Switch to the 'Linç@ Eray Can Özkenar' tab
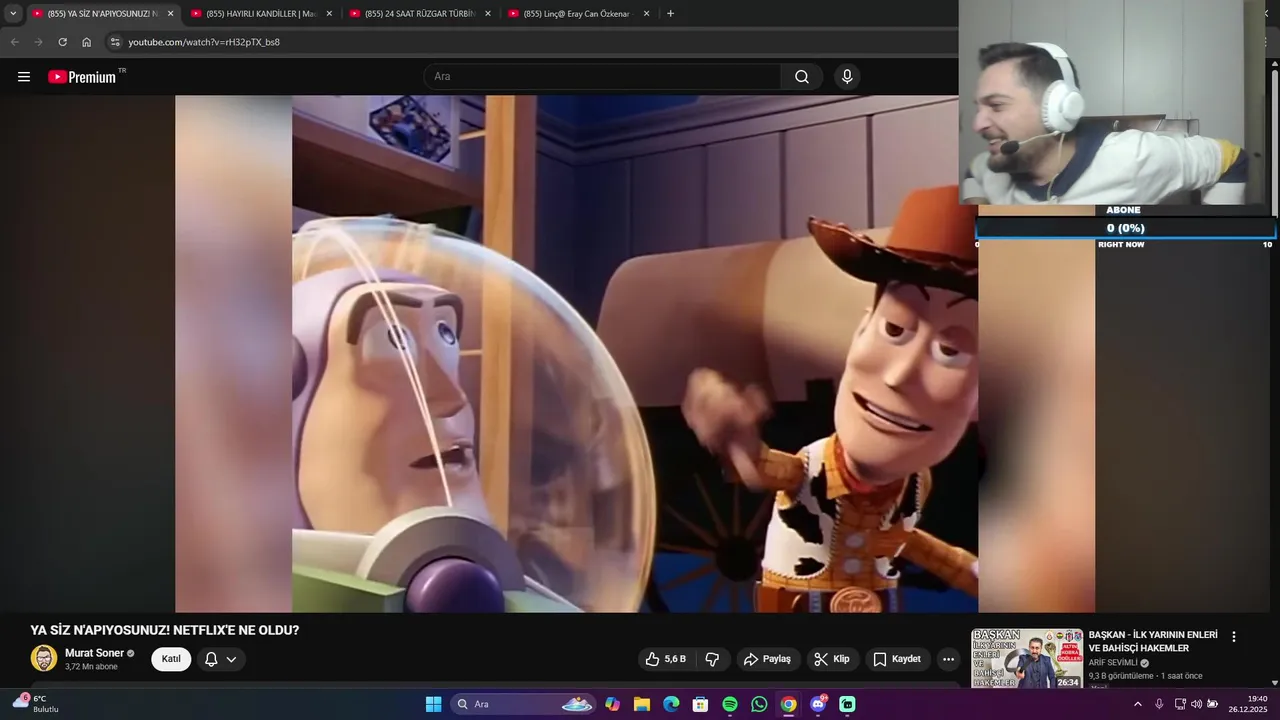 click(x=579, y=14)
